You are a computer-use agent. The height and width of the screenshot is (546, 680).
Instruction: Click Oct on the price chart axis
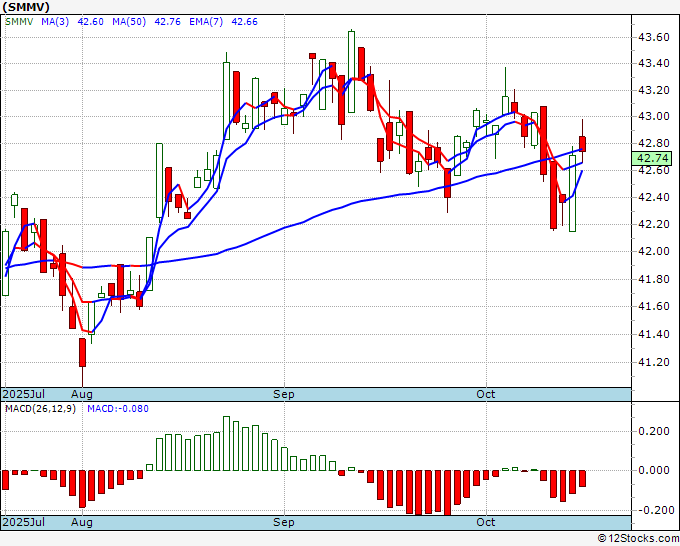coord(486,394)
